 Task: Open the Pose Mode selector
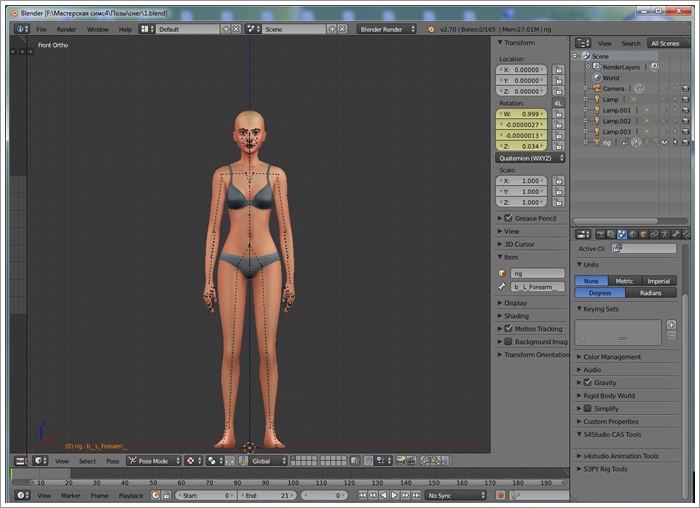(153, 461)
